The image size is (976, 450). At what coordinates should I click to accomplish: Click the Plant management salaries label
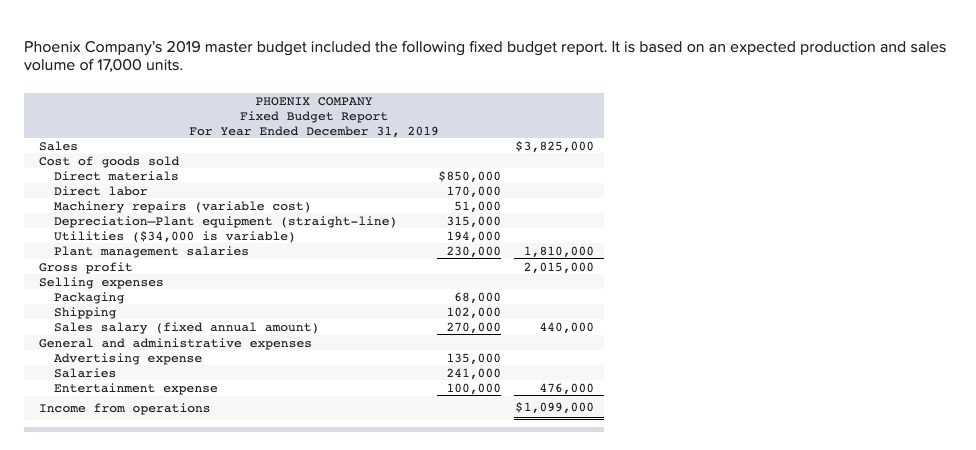(x=151, y=251)
